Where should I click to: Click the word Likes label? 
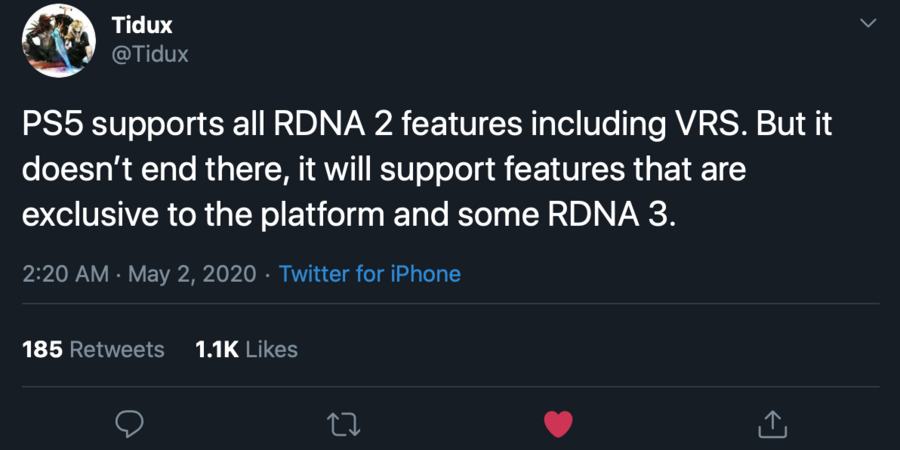click(272, 349)
